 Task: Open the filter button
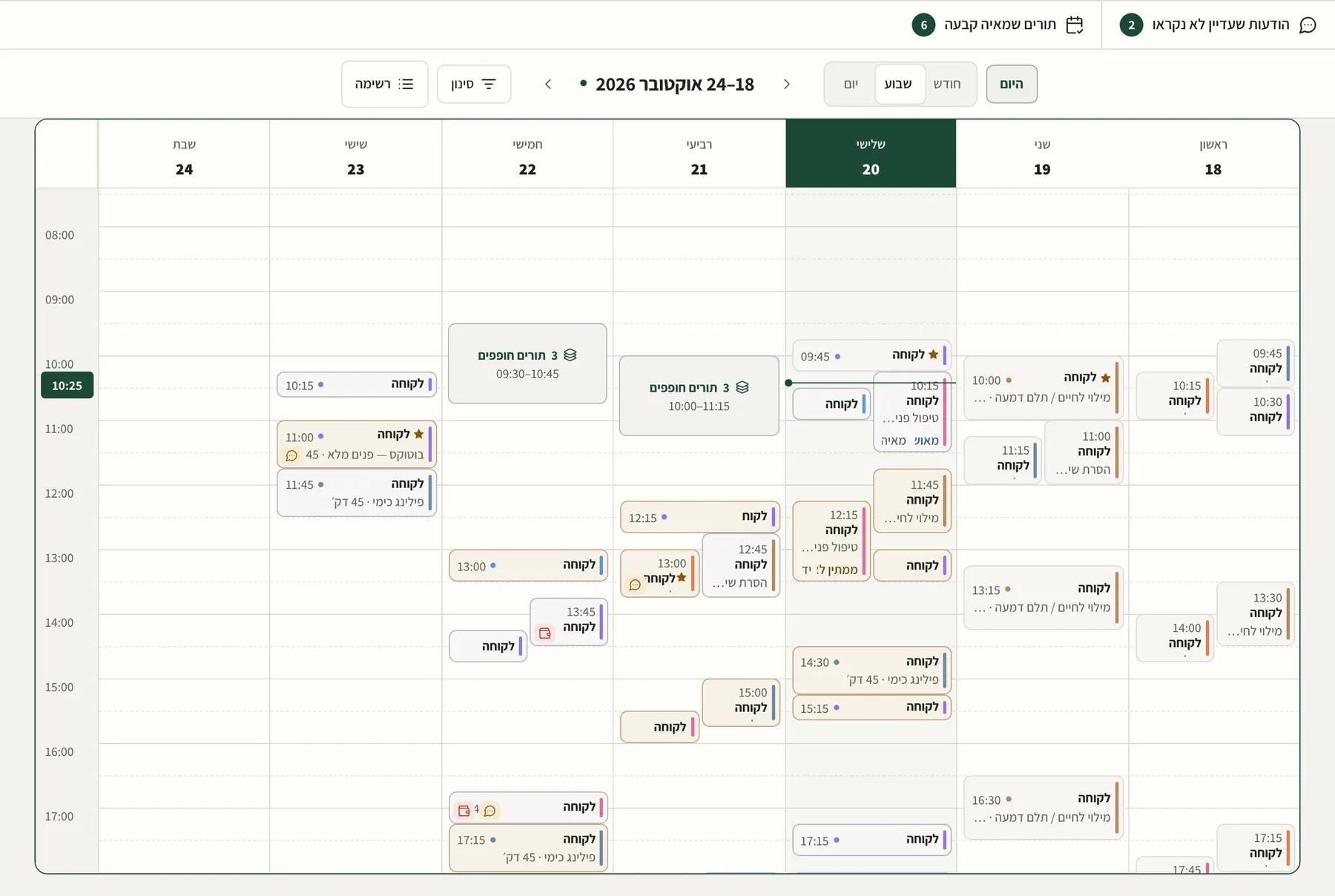474,84
